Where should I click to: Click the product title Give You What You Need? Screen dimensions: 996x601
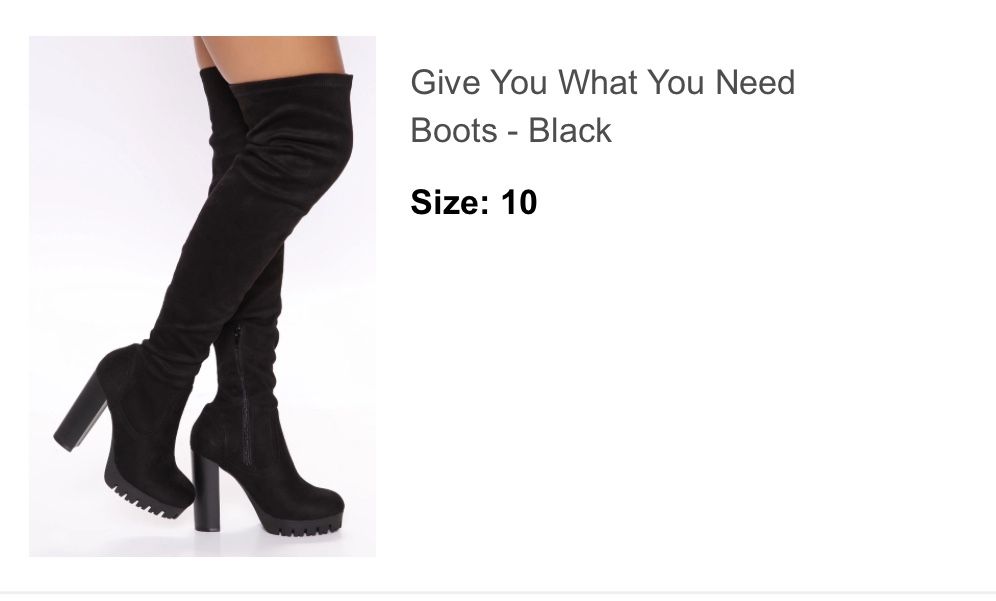(602, 83)
